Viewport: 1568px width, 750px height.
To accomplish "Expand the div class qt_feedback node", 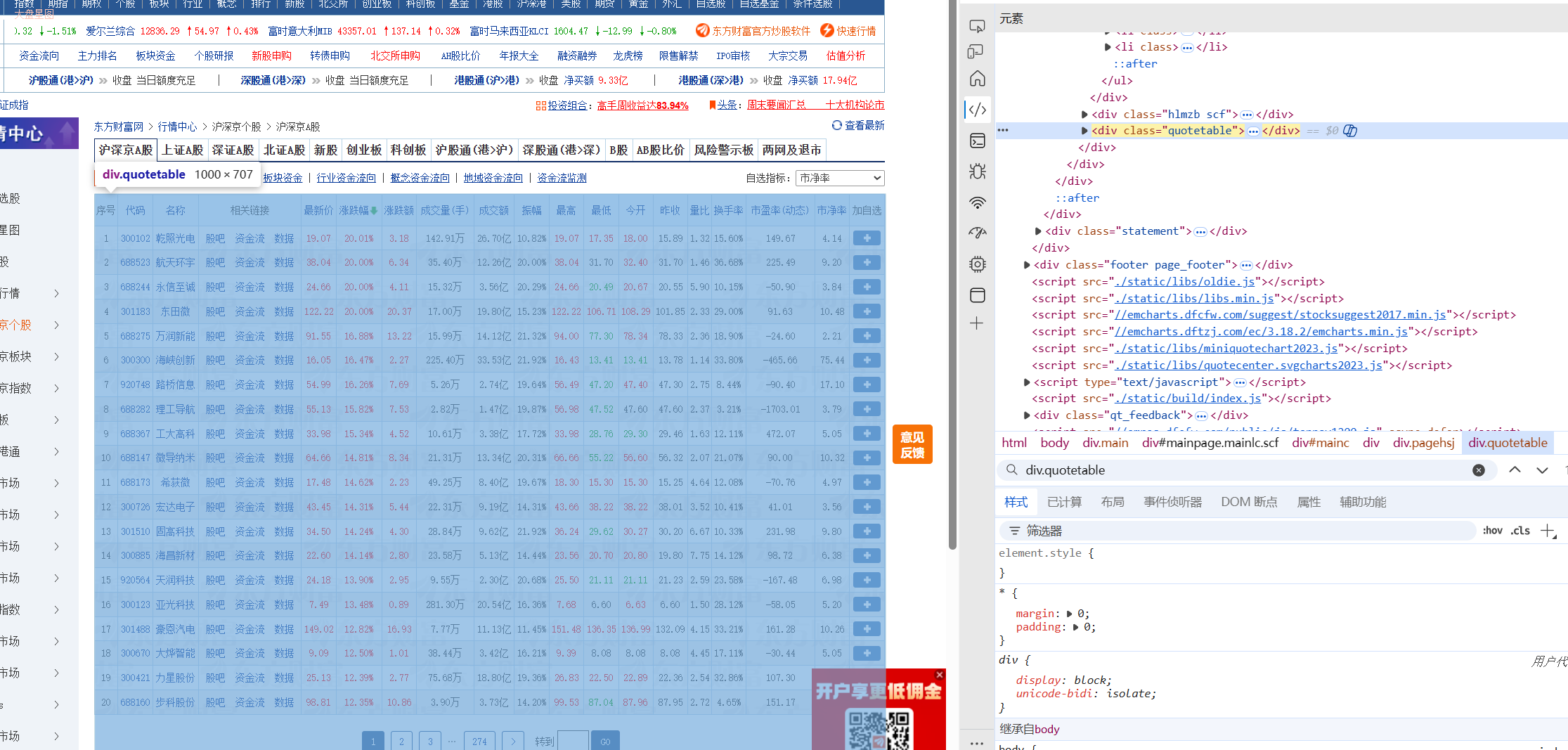I will 1027,415.
